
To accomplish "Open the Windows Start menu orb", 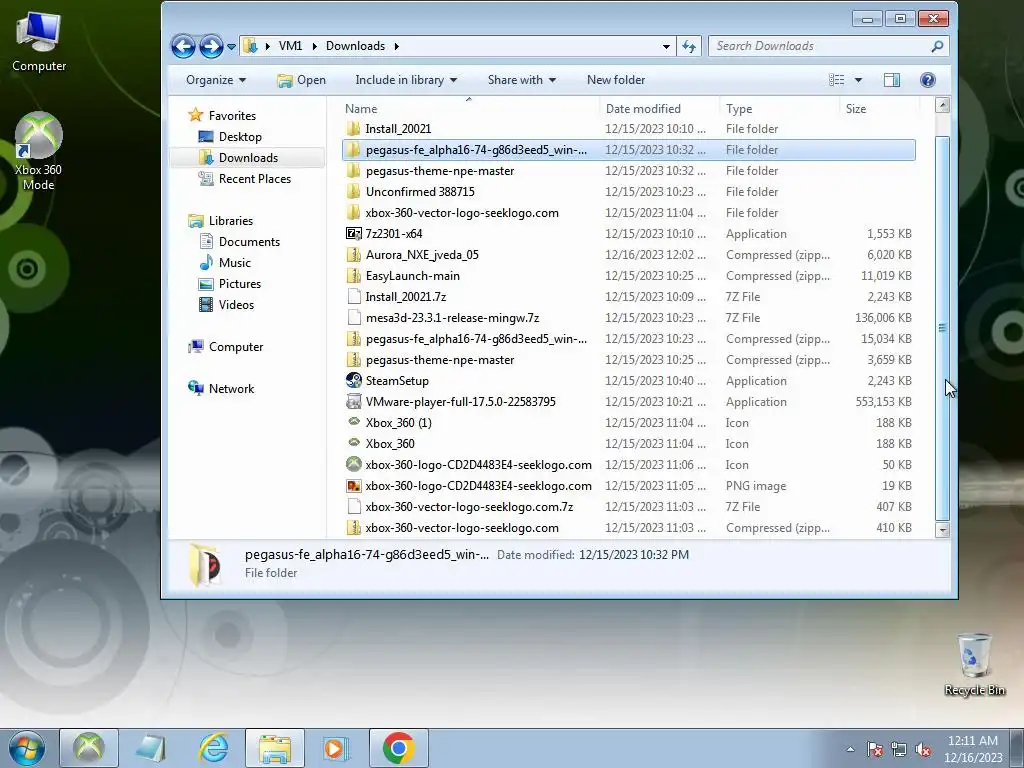I will [x=27, y=748].
